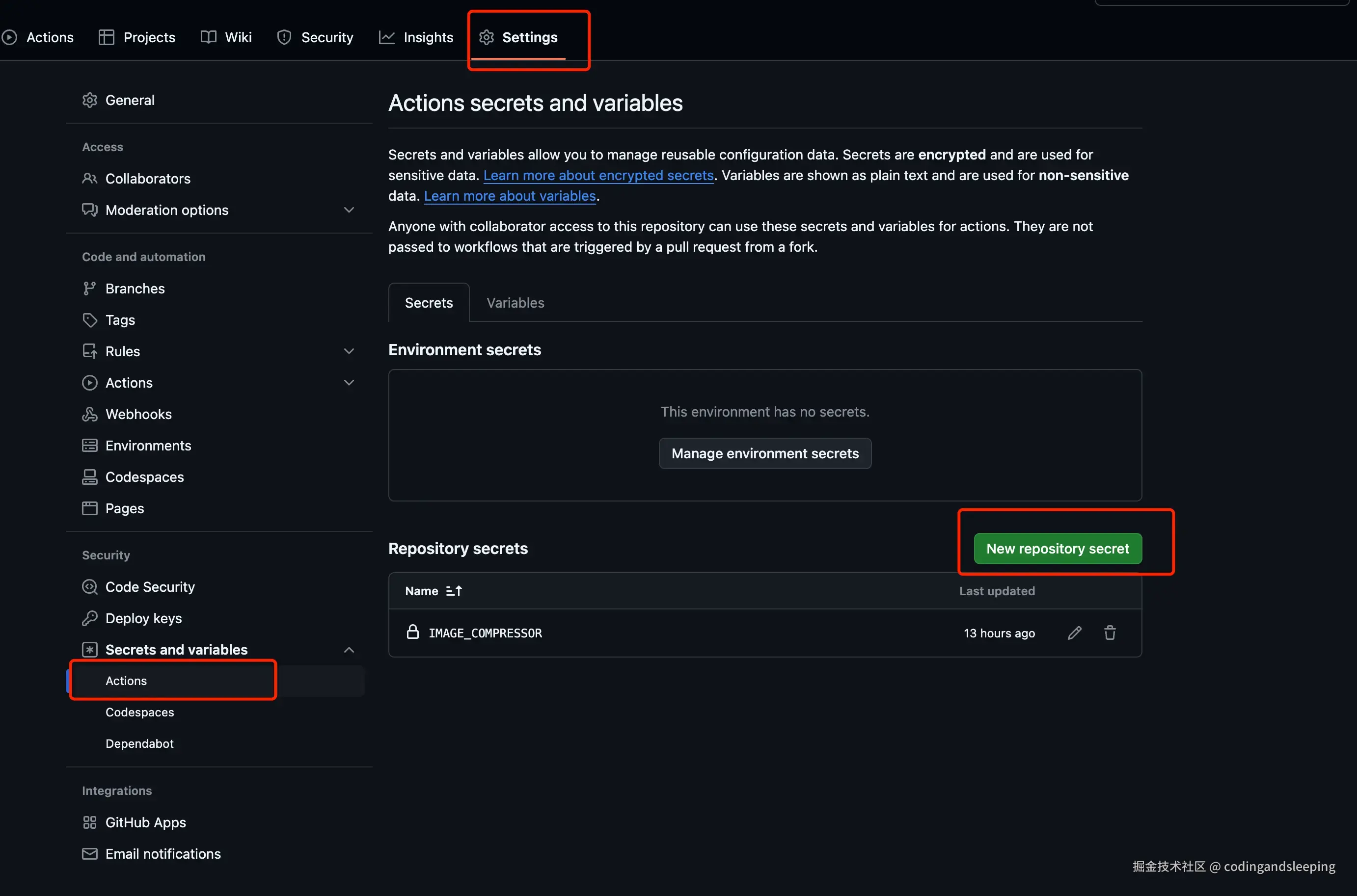Click the trash delete icon for IMAGE_COMPRESSOR

click(1110, 632)
